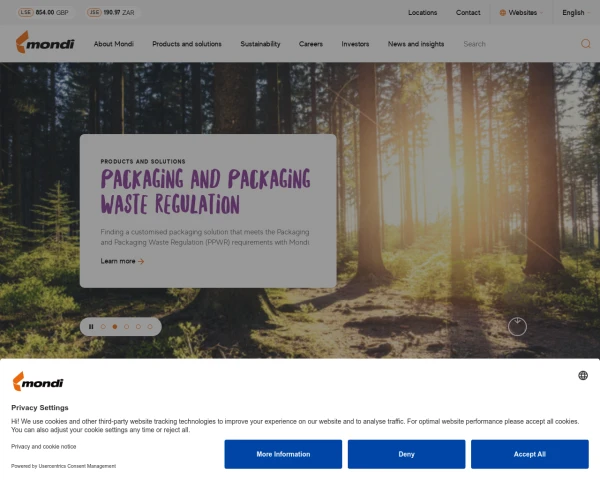
Task: Open the language globe icon in privacy banner
Action: (583, 375)
